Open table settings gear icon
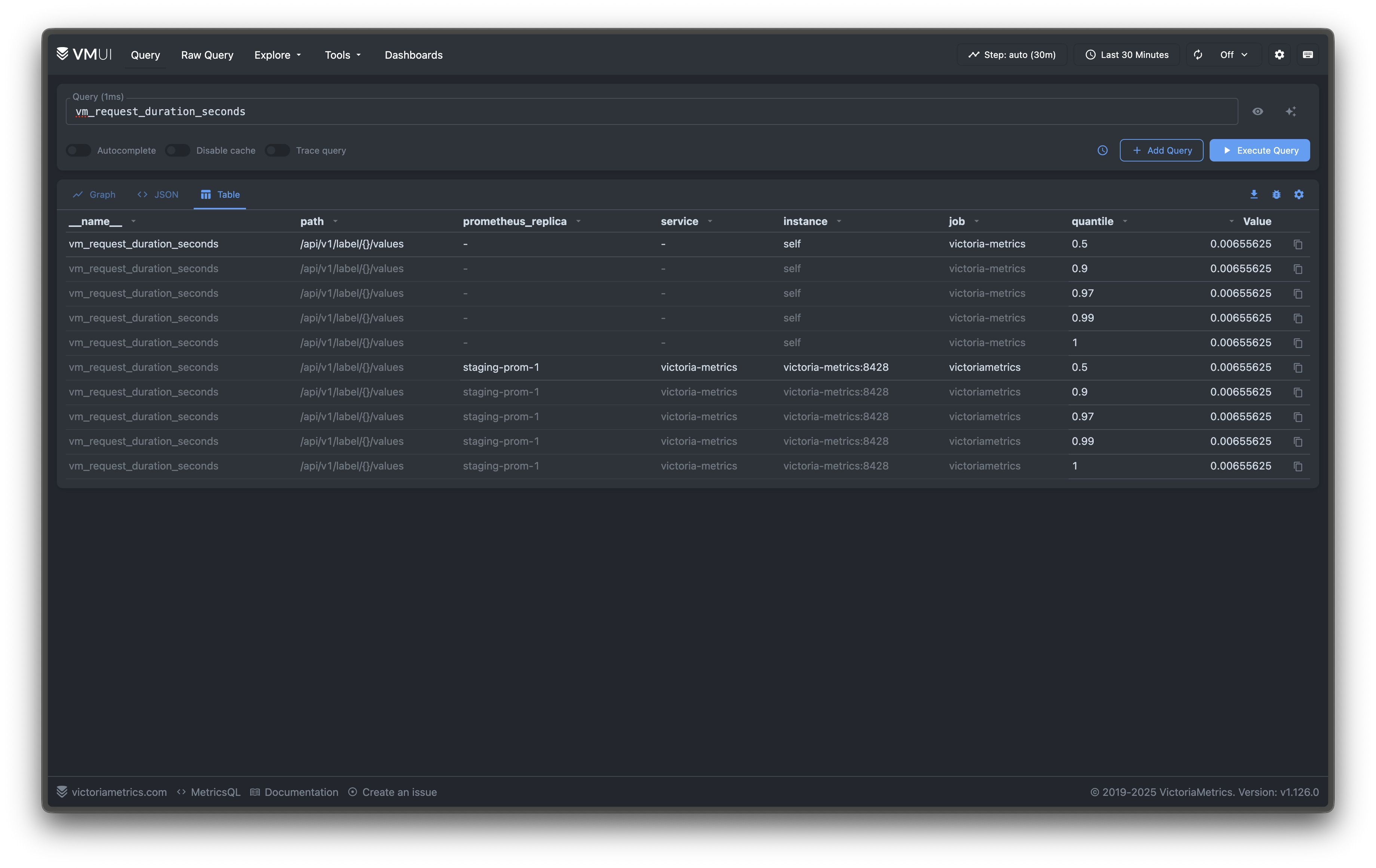1376x868 pixels. click(1299, 194)
